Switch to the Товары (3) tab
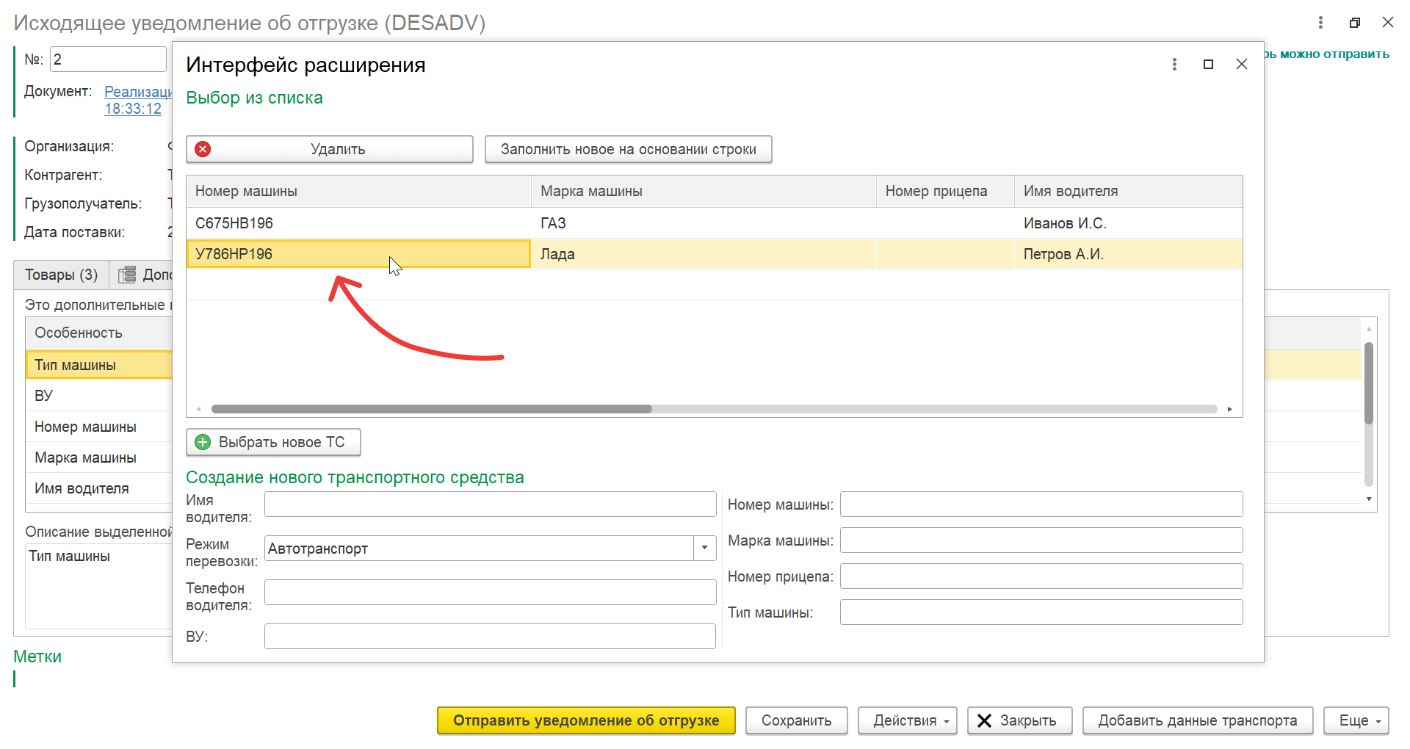Screen dimensions: 1410x749 (61, 275)
